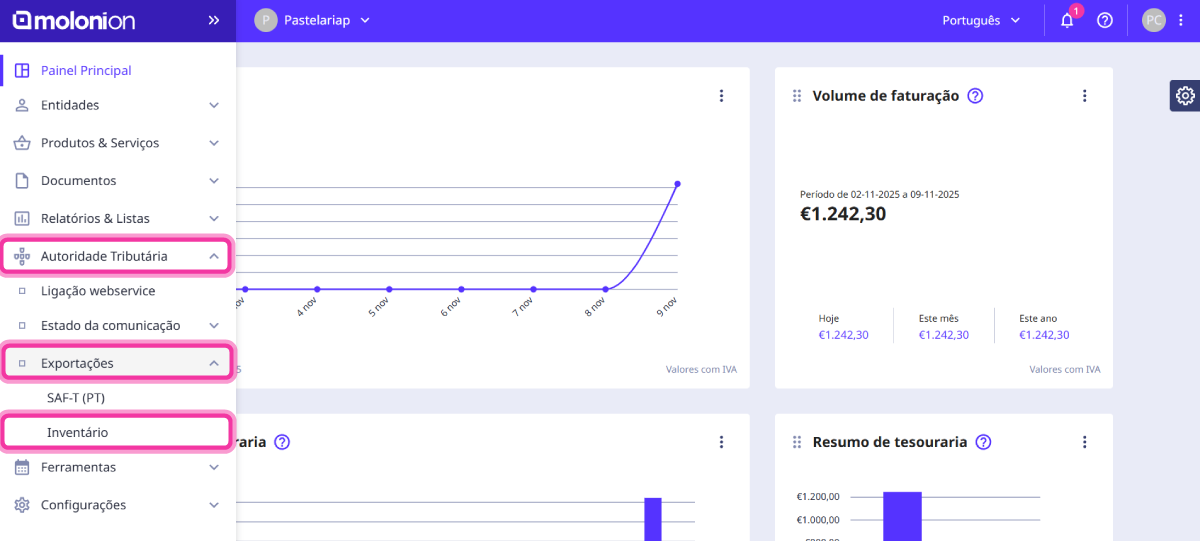Click the notifications bell icon
This screenshot has width=1200, height=541.
[1067, 21]
